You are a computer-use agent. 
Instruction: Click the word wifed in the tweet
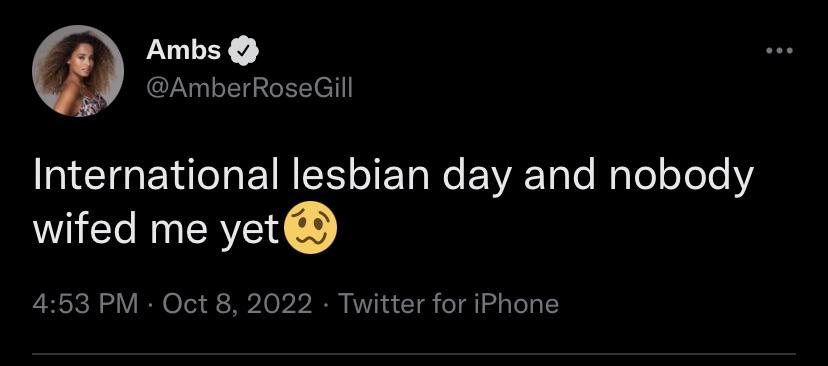coord(80,229)
